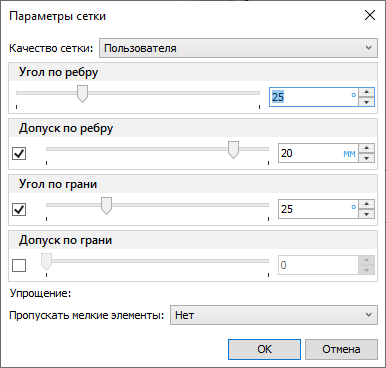Click the Качество сетки label

tap(51, 48)
